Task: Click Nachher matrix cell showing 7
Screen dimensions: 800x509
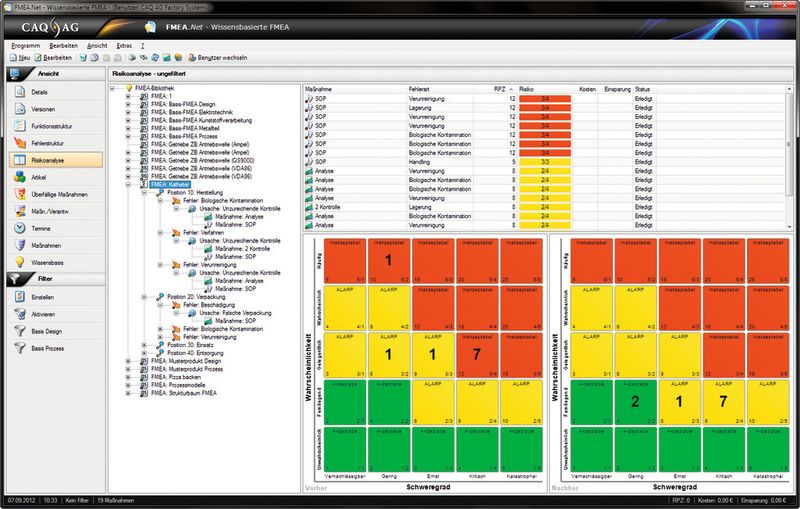Action: (723, 402)
